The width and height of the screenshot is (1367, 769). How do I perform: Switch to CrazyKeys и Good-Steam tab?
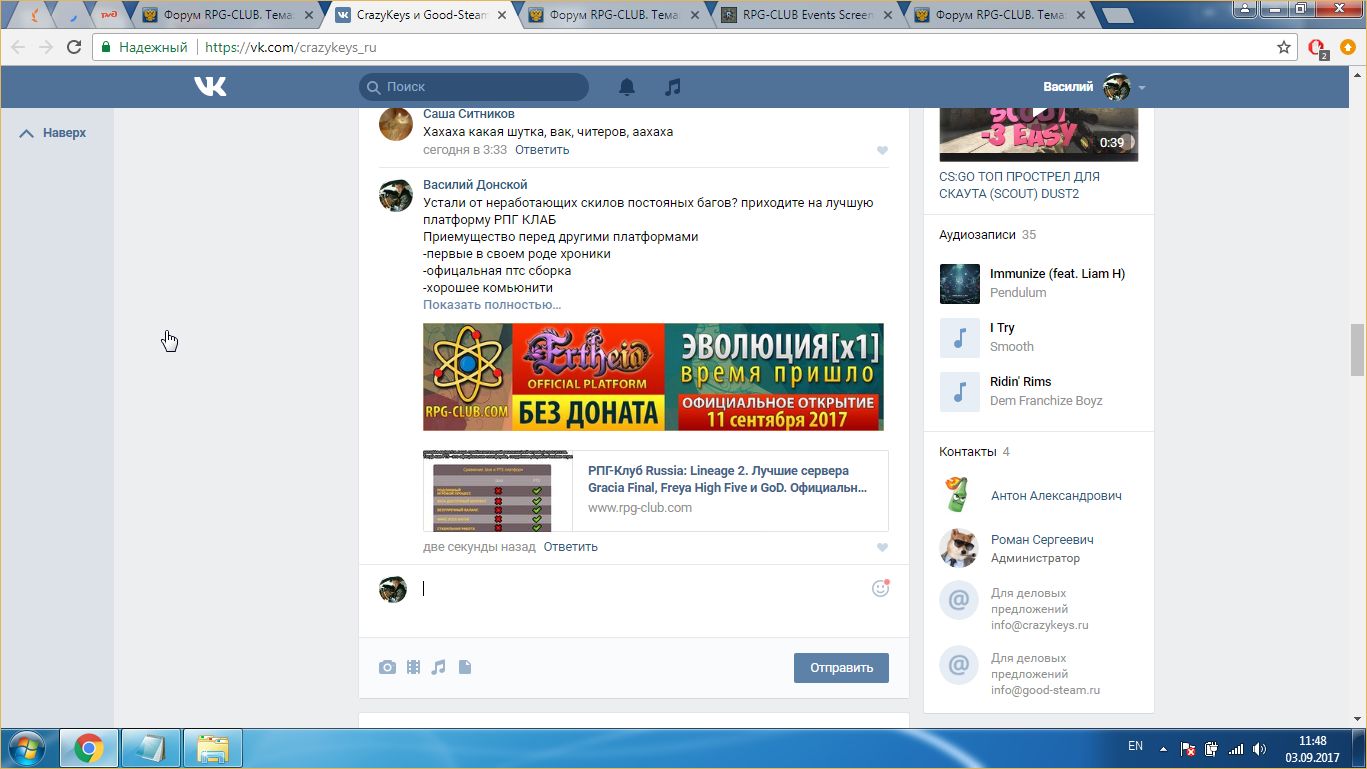(x=420, y=16)
